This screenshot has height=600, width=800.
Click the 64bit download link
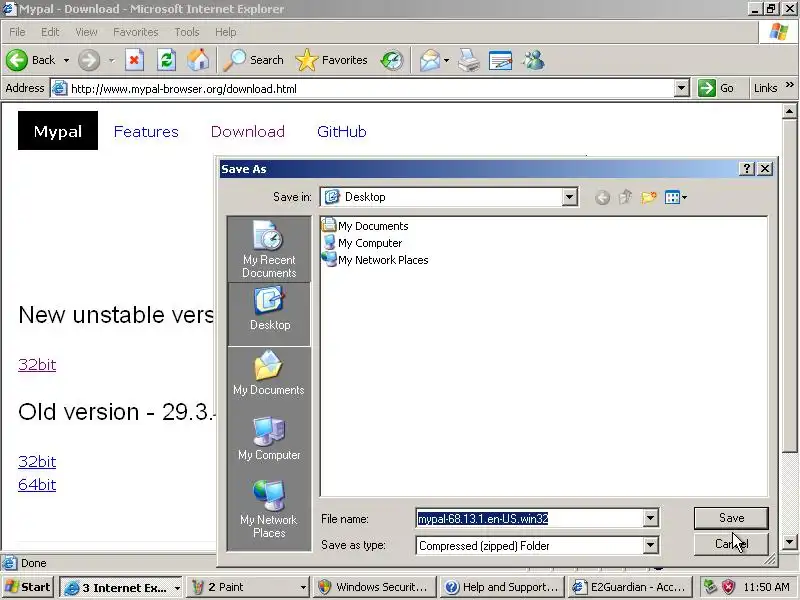pyautogui.click(x=37, y=485)
